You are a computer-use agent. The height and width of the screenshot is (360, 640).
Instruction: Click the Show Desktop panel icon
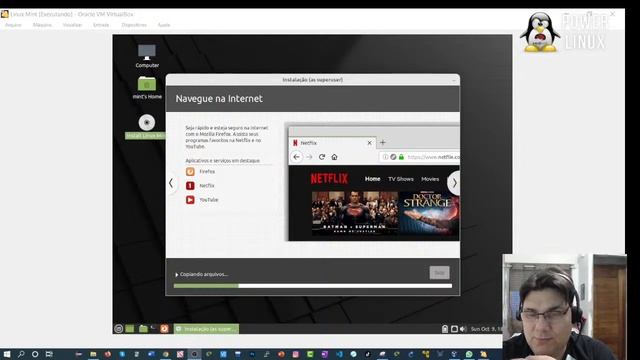[x=130, y=329]
